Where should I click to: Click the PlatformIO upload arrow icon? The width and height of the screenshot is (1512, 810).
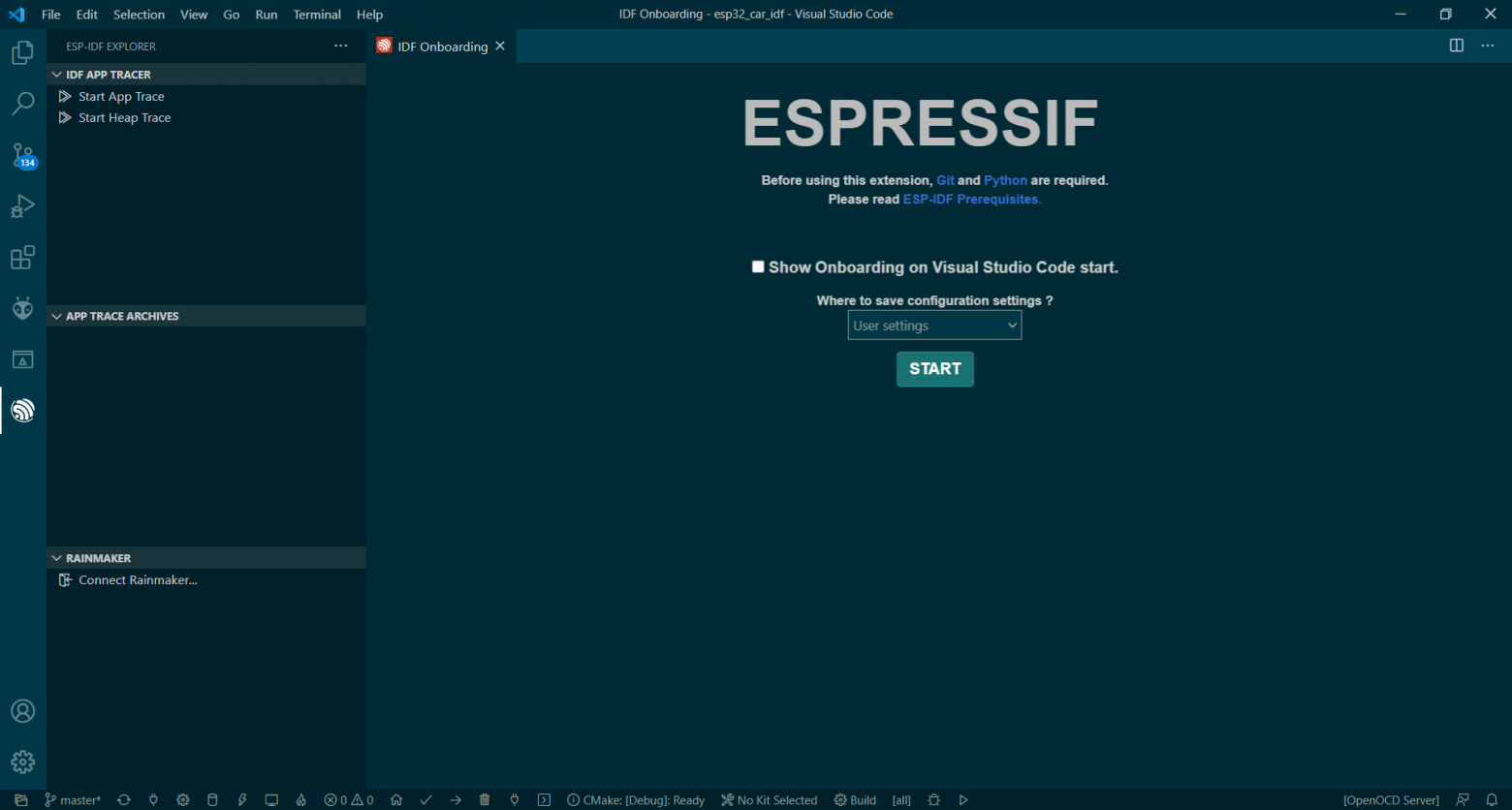click(x=456, y=800)
